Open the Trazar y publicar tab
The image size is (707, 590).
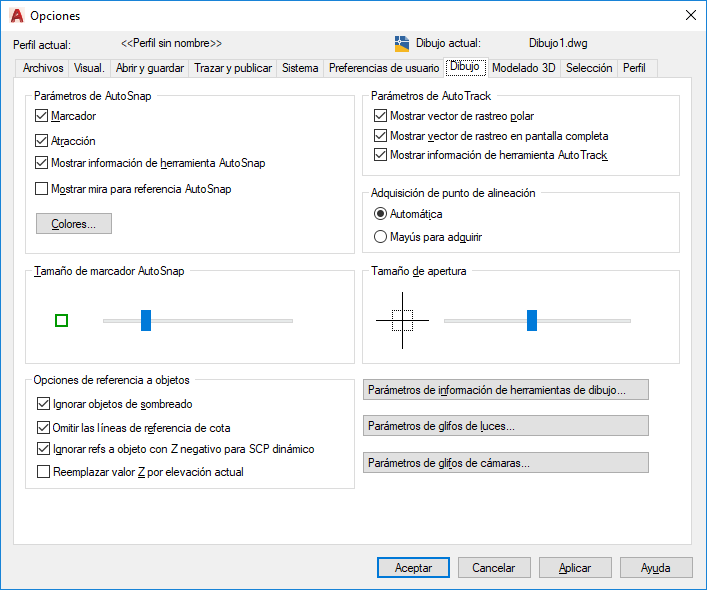pos(233,68)
